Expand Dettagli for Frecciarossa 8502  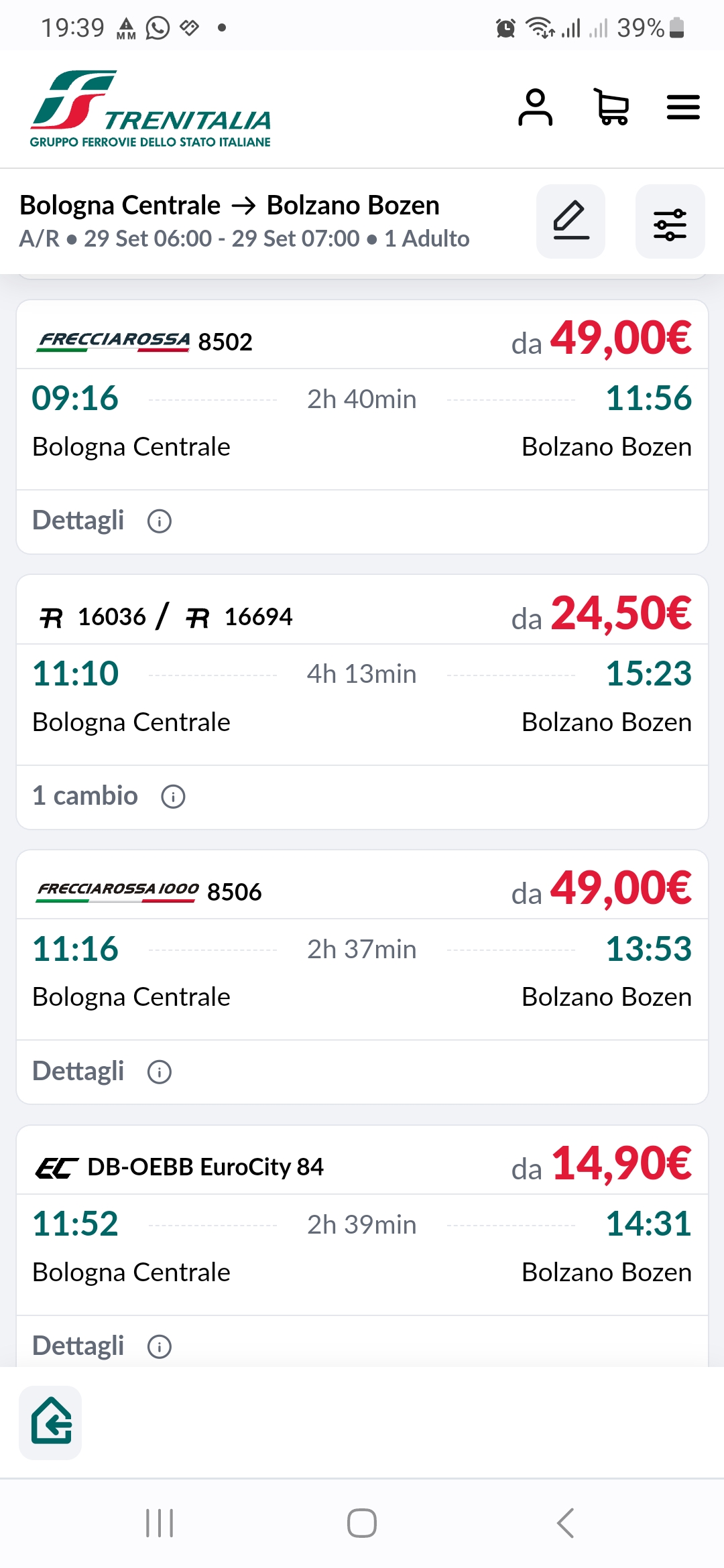tap(102, 521)
